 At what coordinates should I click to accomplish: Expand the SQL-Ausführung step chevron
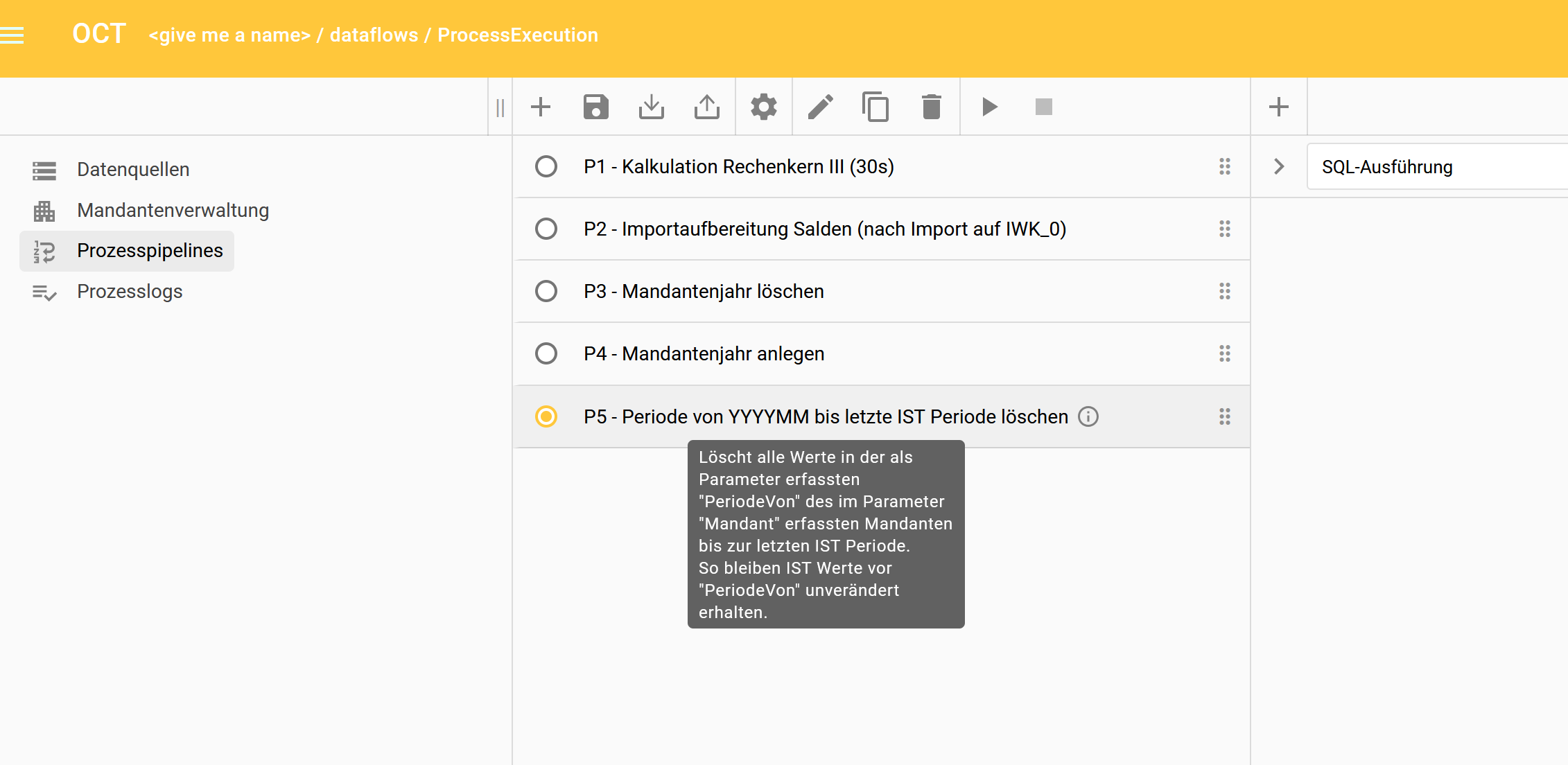(x=1279, y=167)
